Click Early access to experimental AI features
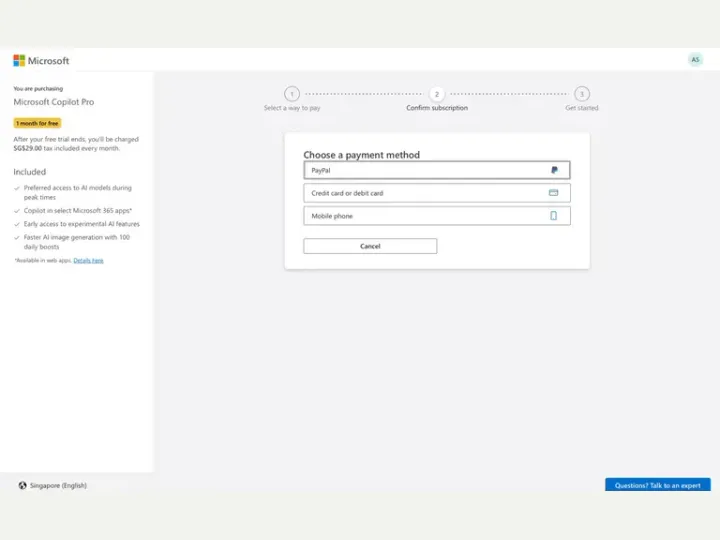 [x=82, y=224]
